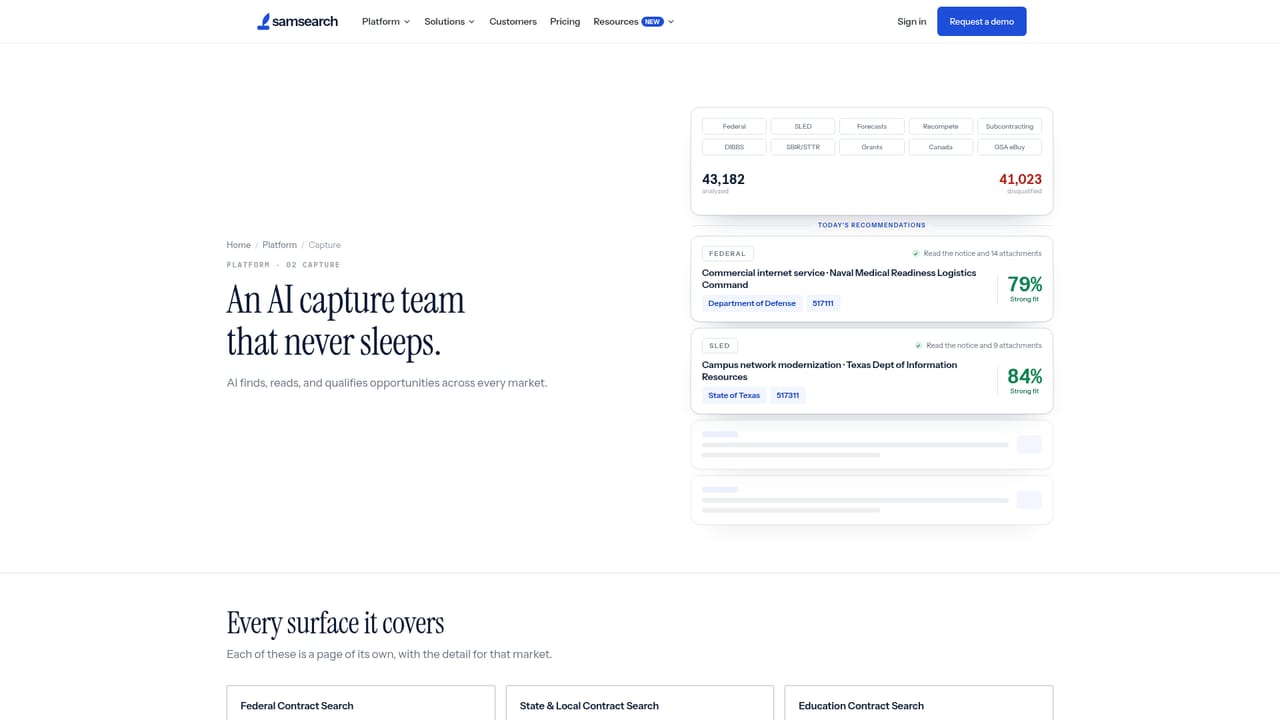Click the samsearch logo
1280x720 pixels.
pos(297,21)
